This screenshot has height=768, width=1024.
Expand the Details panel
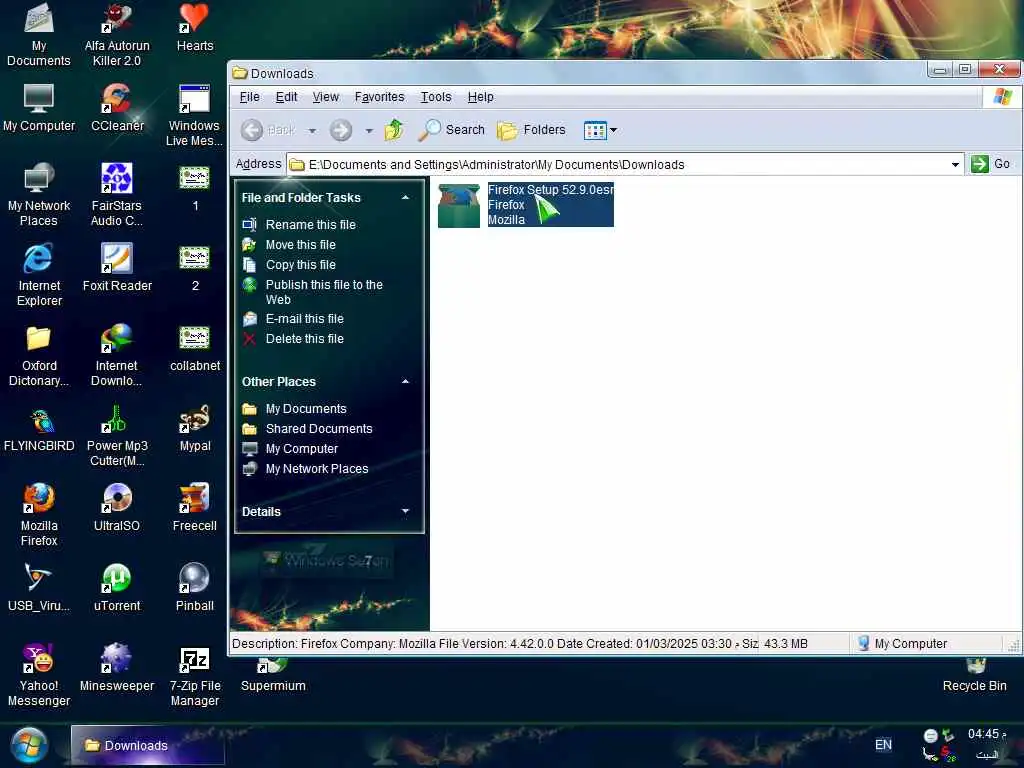pos(405,511)
